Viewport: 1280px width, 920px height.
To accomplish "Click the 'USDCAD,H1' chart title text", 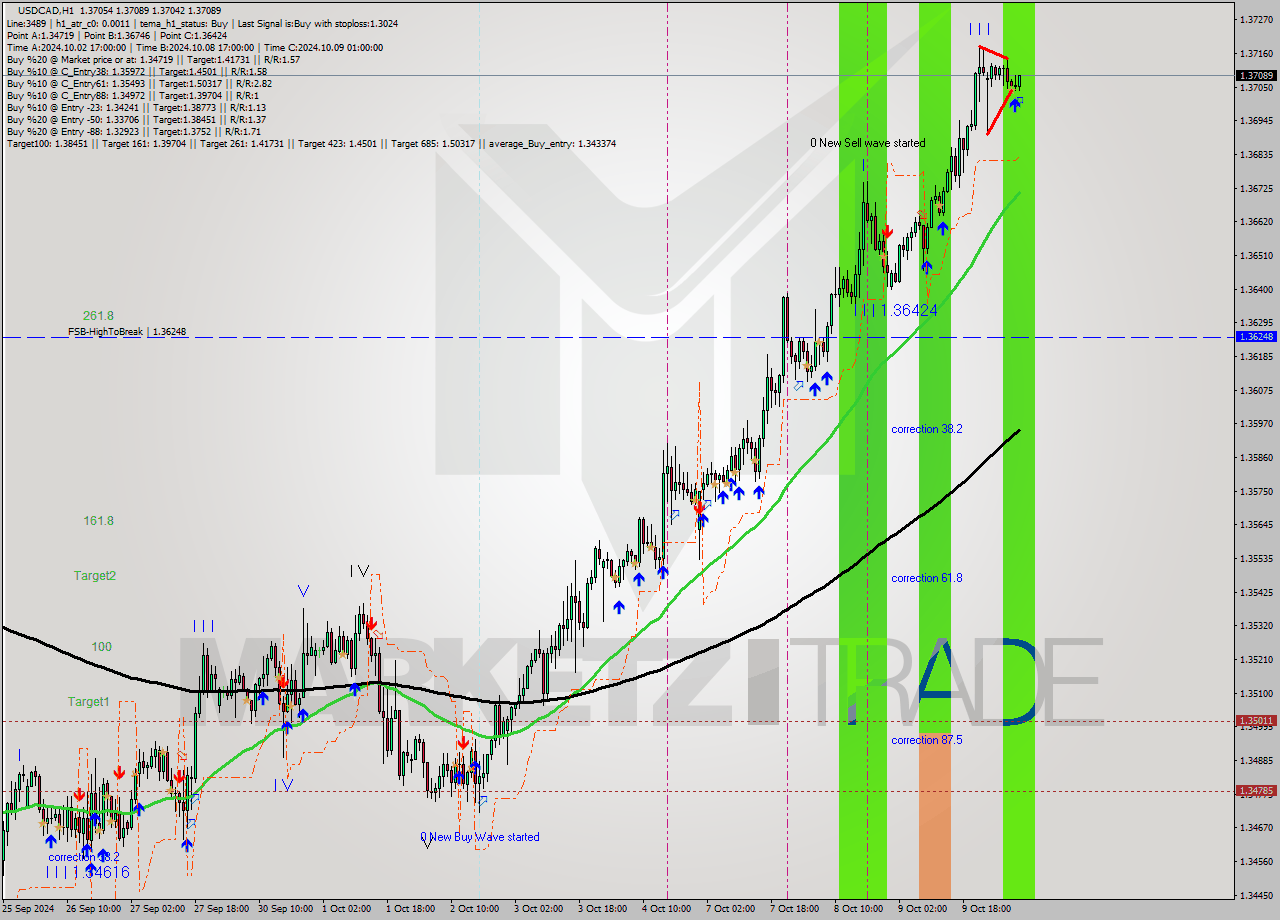I will (46, 10).
